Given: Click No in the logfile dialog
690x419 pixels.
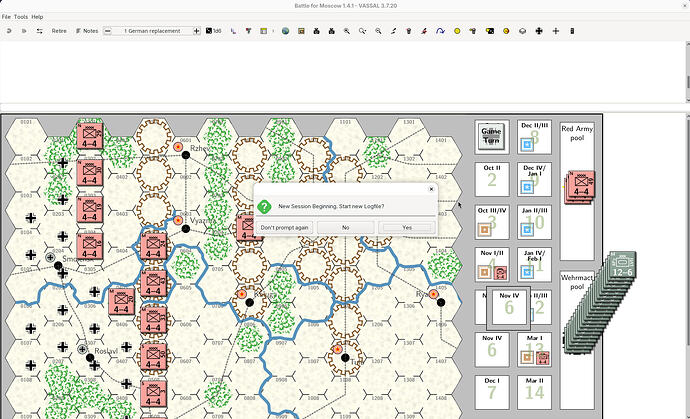Looking at the screenshot, I should 345,227.
